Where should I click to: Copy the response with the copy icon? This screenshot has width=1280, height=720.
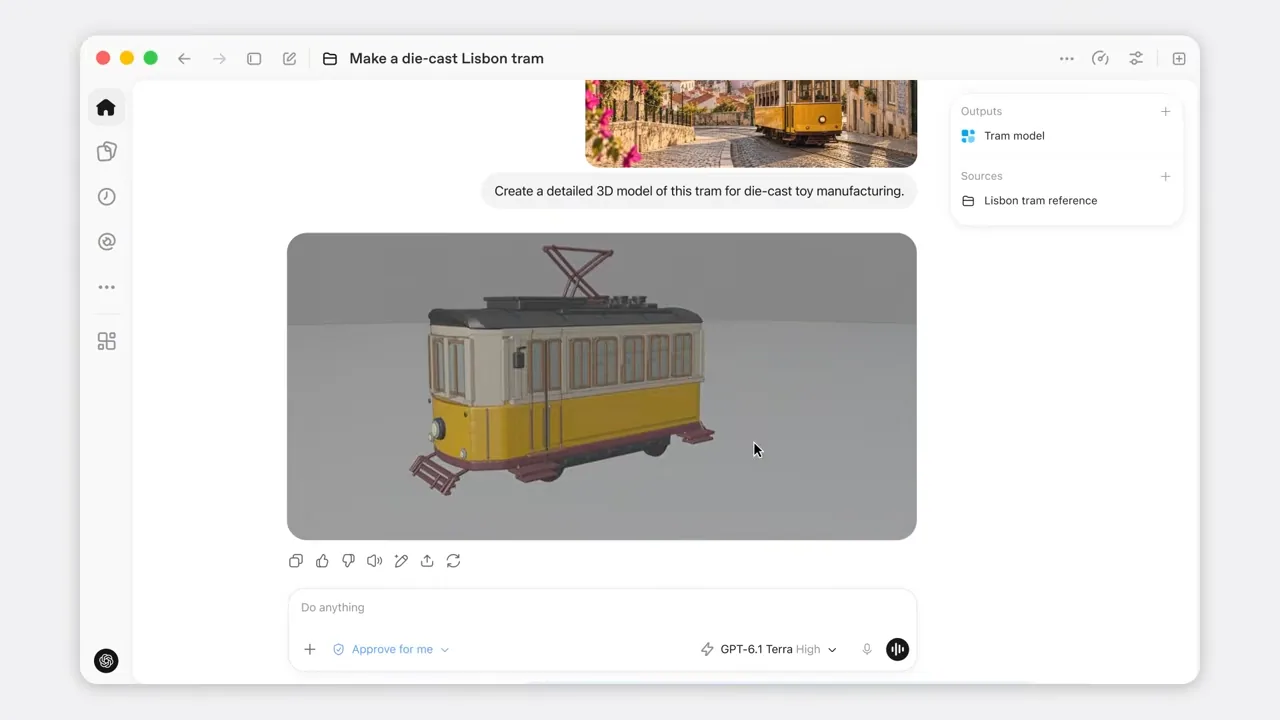point(296,561)
